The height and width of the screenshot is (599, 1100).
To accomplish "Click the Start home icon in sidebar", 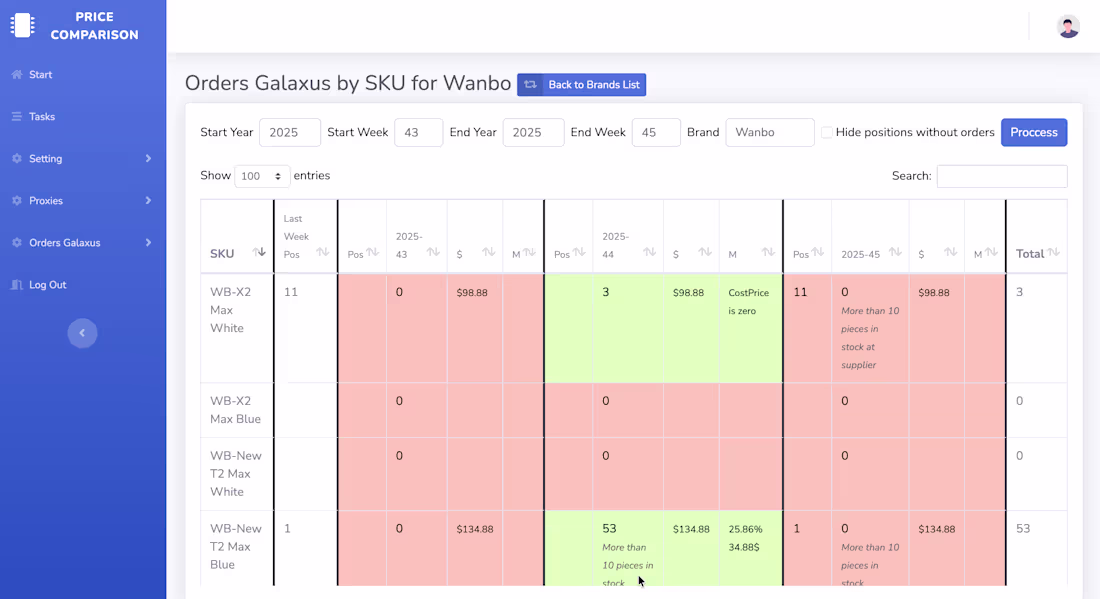I will pyautogui.click(x=17, y=75).
